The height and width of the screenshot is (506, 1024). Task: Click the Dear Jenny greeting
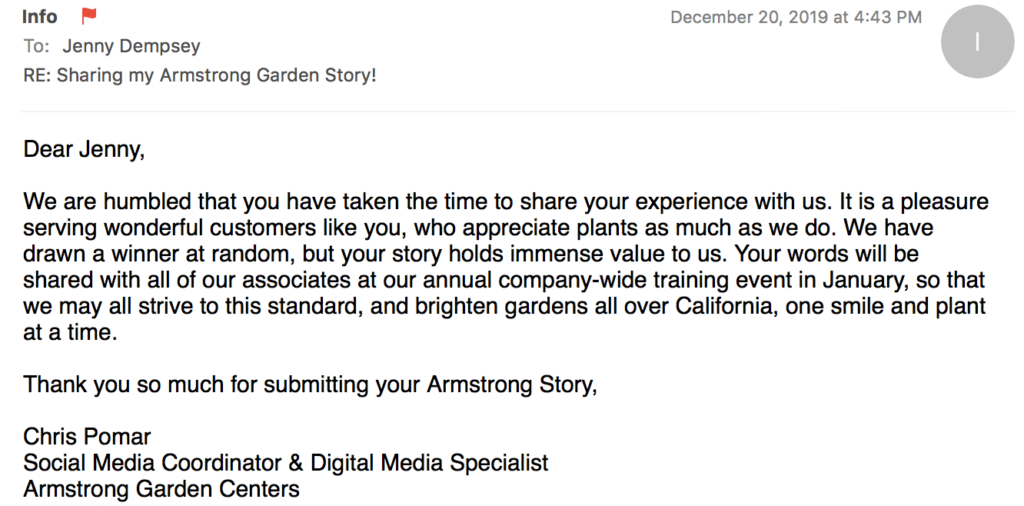[84, 150]
